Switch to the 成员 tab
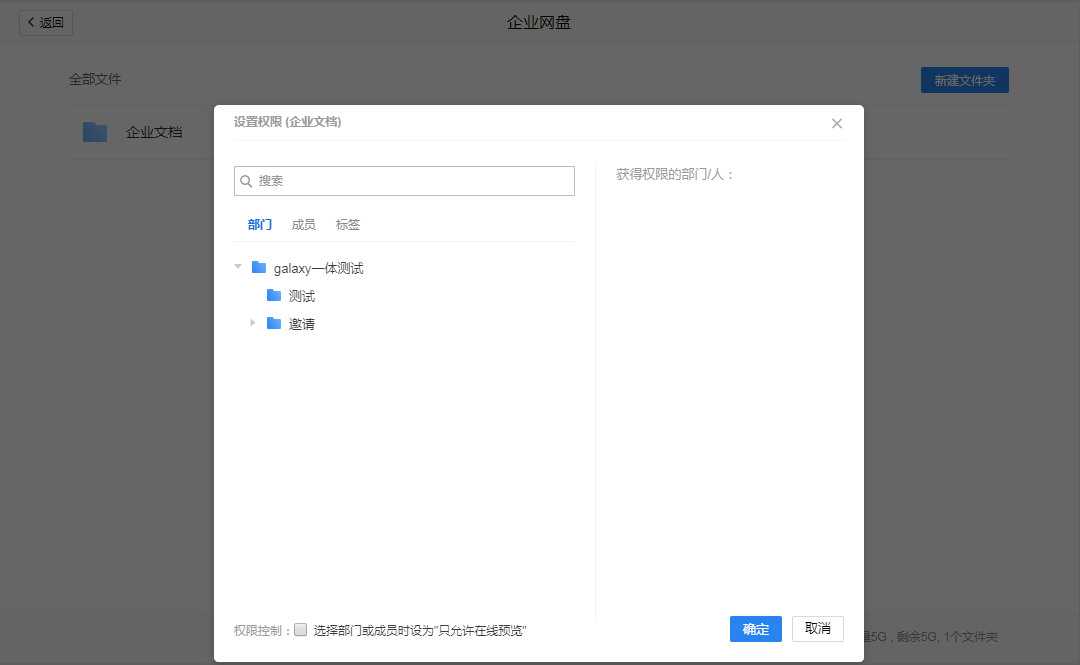Image resolution: width=1080 pixels, height=665 pixels. [x=304, y=225]
